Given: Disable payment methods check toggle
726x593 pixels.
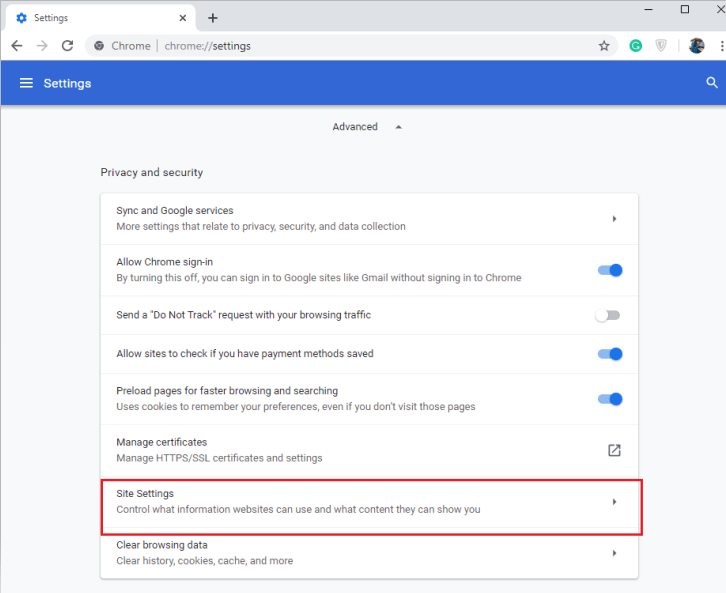Looking at the screenshot, I should (610, 354).
